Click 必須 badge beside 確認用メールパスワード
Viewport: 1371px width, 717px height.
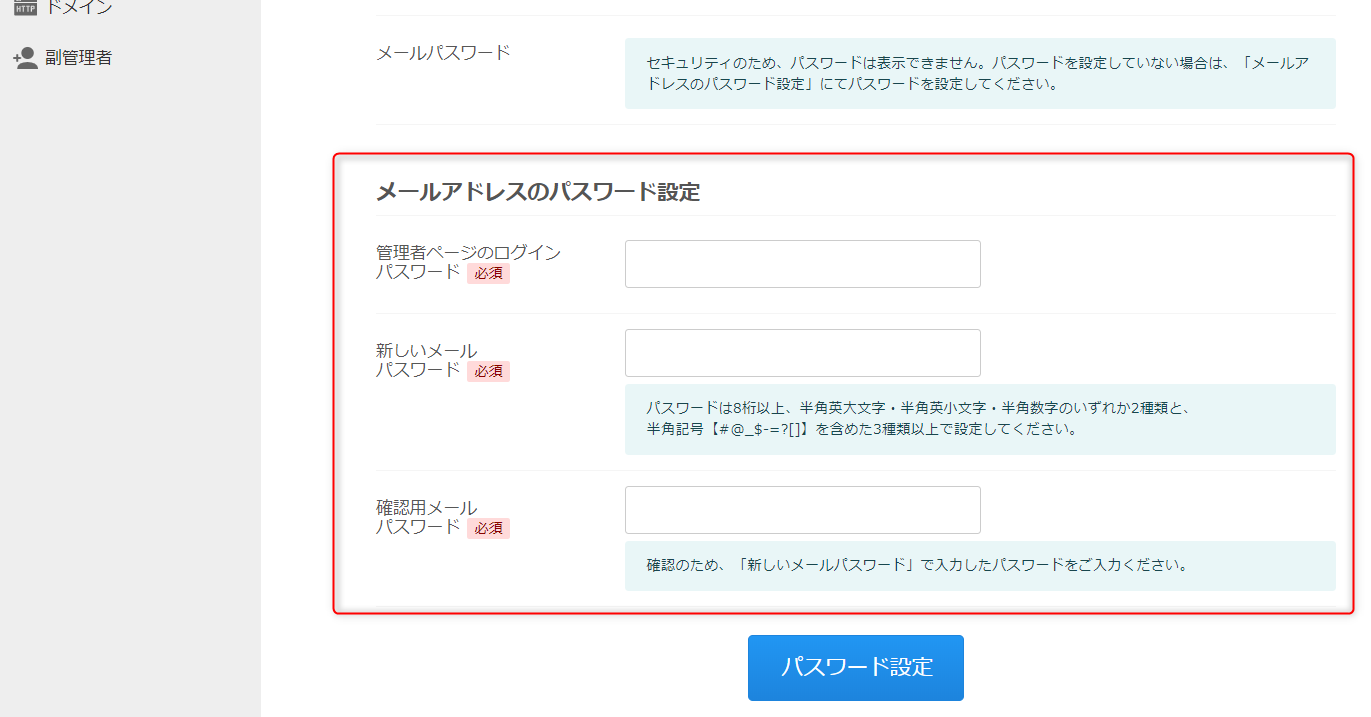click(488, 528)
